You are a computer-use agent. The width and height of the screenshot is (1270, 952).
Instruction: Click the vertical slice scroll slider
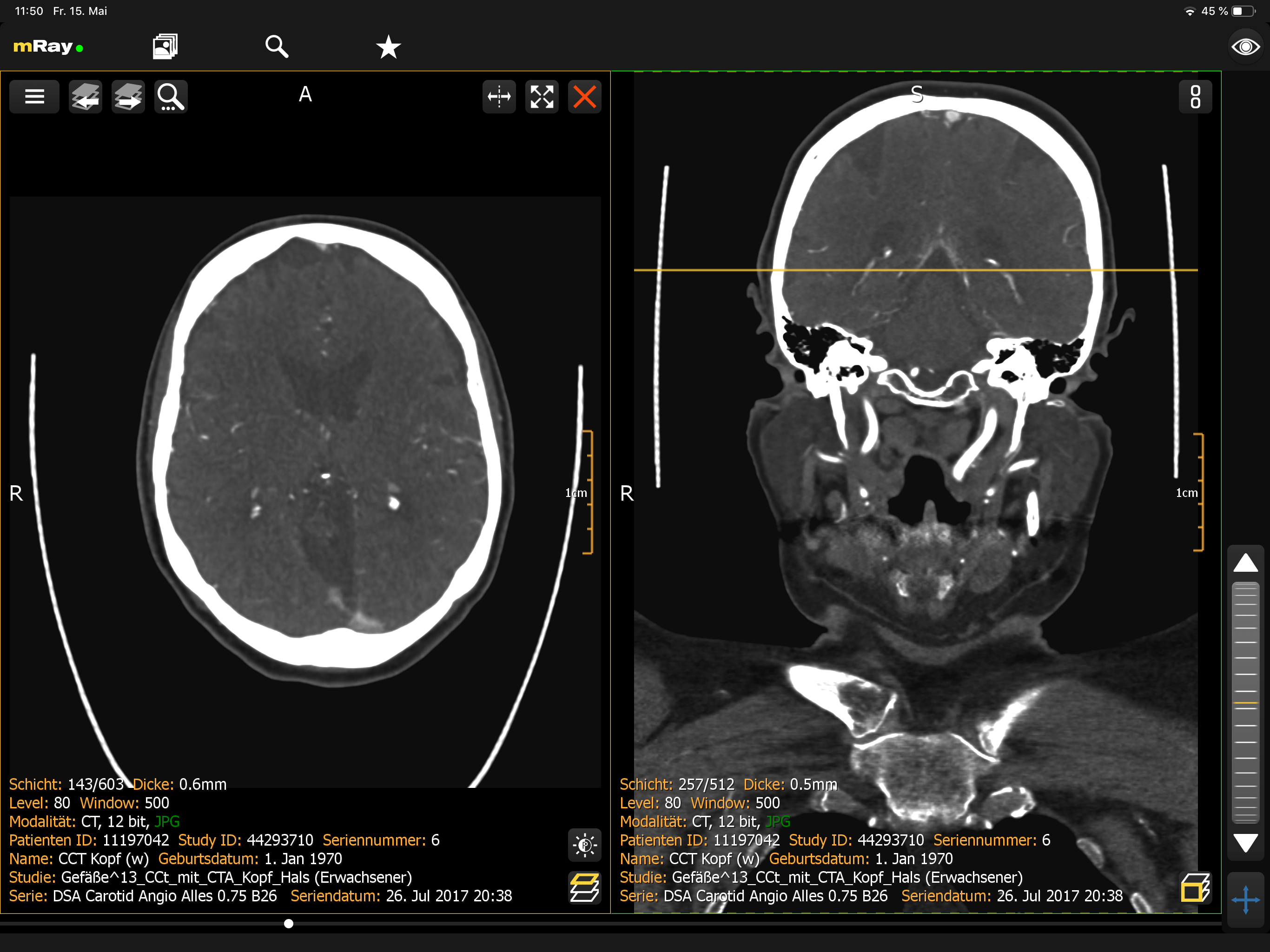1245,703
